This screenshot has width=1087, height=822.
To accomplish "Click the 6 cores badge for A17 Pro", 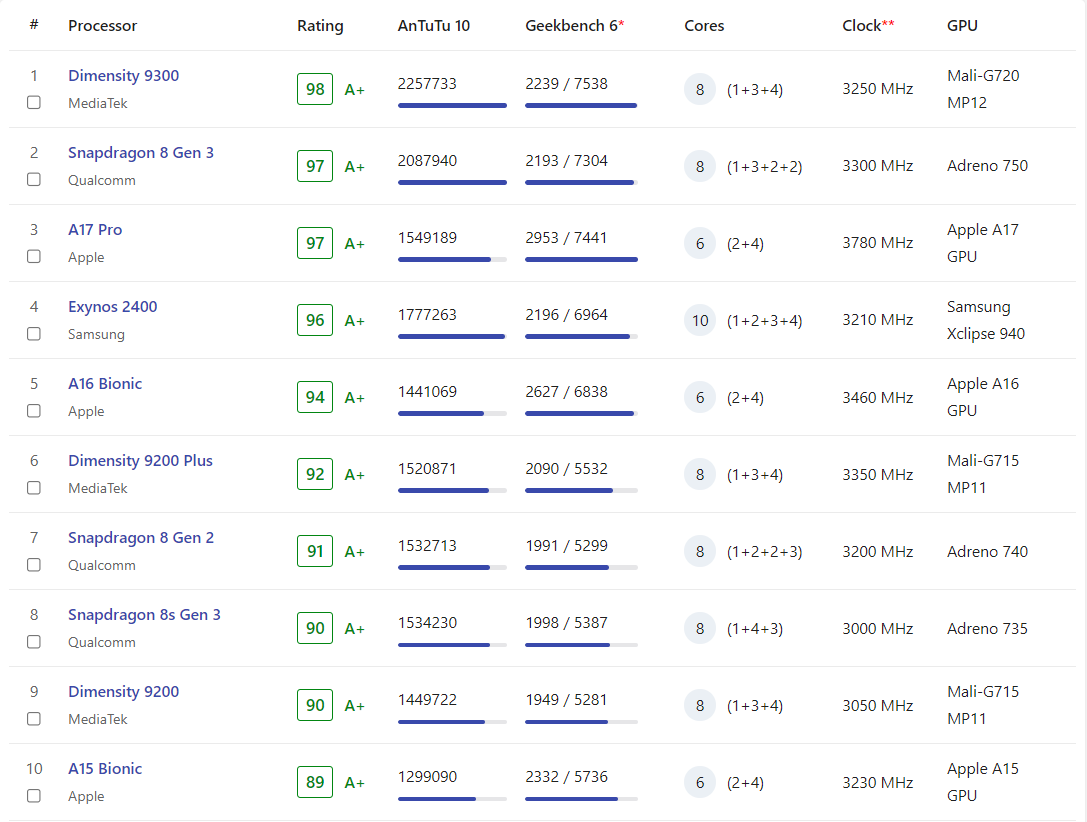I will tap(700, 244).
